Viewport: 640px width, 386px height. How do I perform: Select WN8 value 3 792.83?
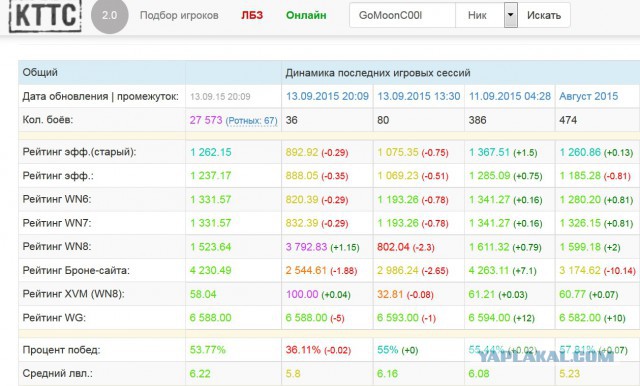tap(306, 247)
